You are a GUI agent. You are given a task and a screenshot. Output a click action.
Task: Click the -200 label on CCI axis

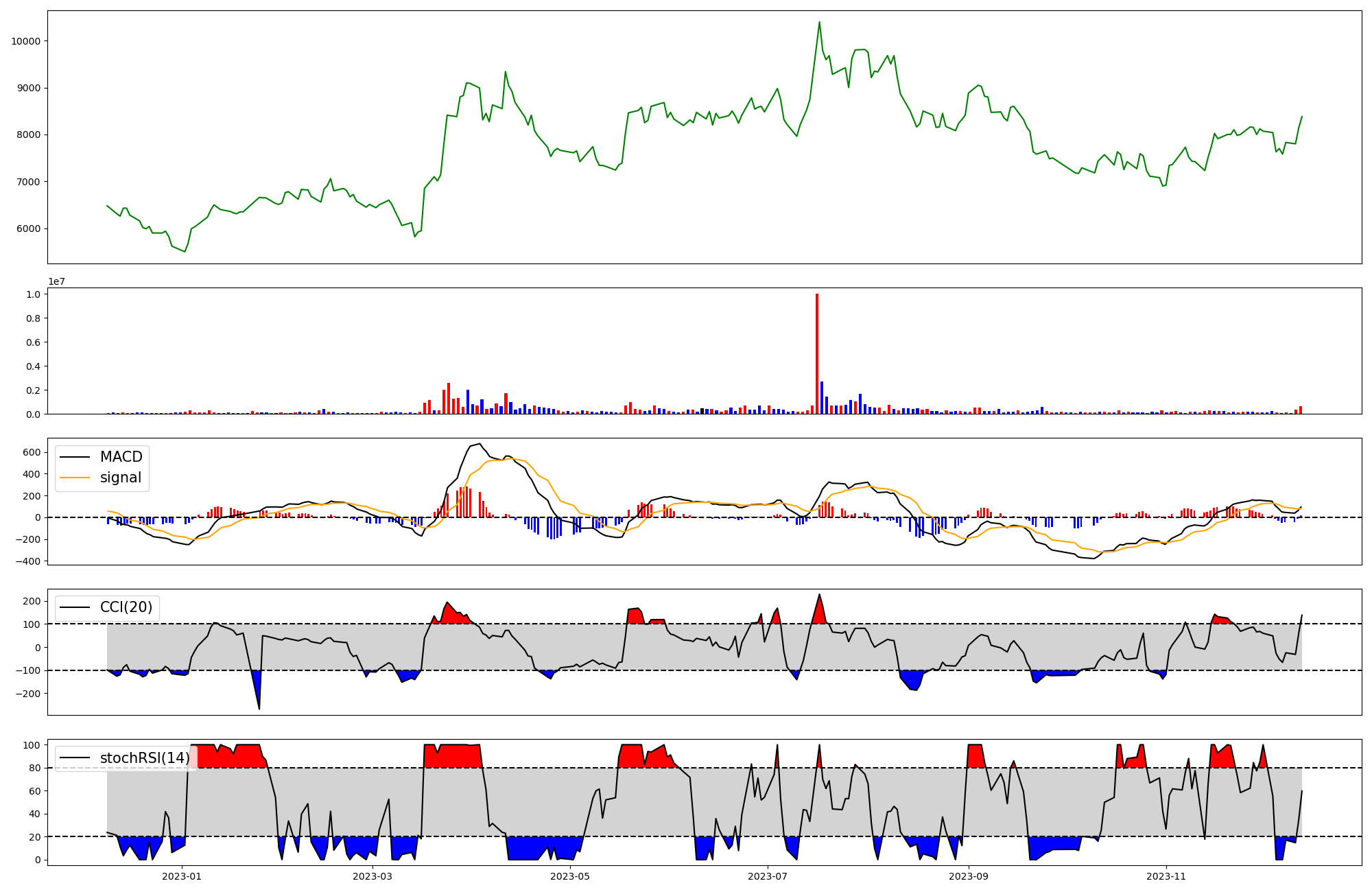point(28,694)
